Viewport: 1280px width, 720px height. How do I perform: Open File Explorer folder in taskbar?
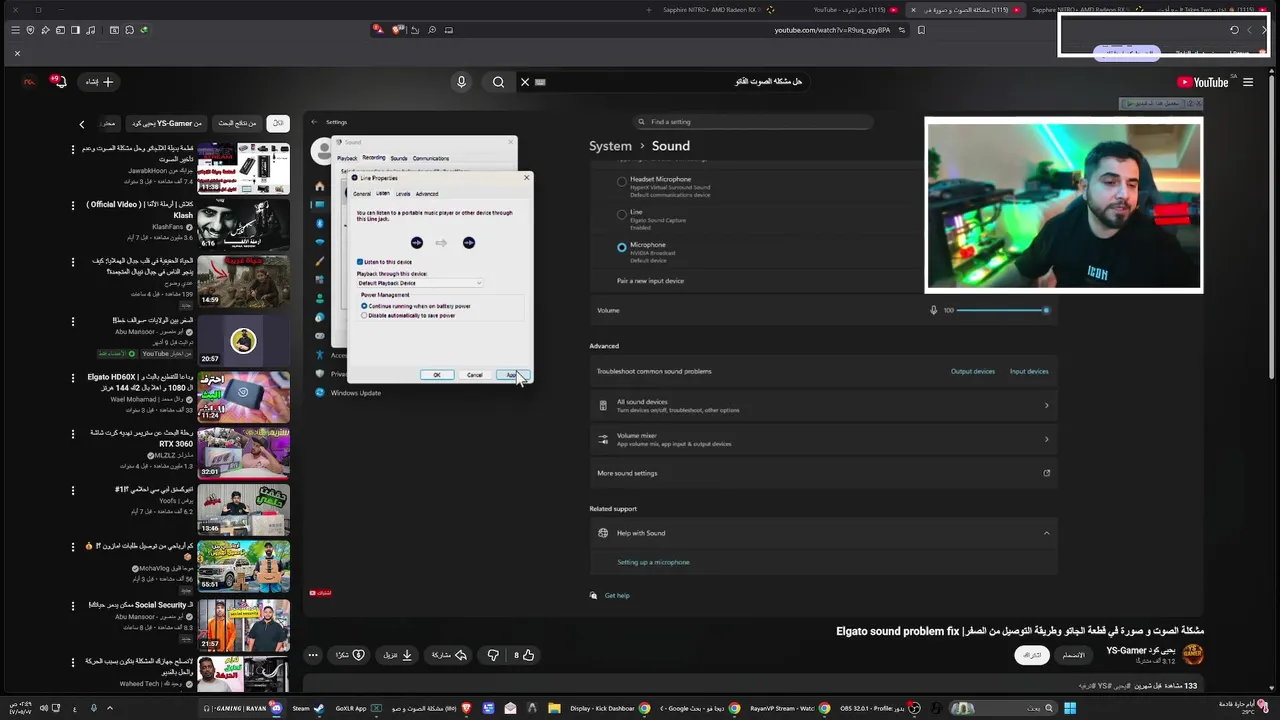(554, 708)
